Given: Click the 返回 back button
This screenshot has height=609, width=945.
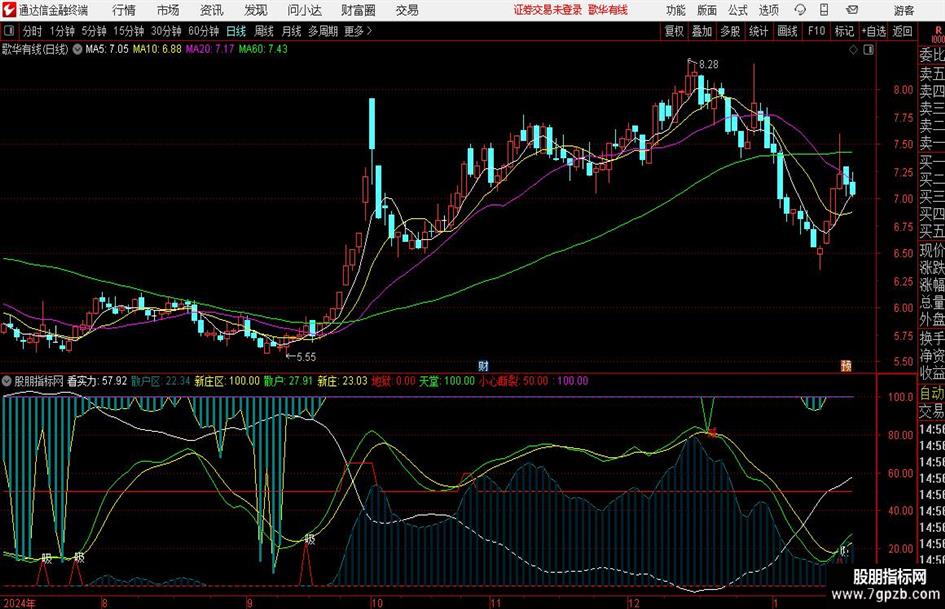Looking at the screenshot, I should [x=902, y=31].
